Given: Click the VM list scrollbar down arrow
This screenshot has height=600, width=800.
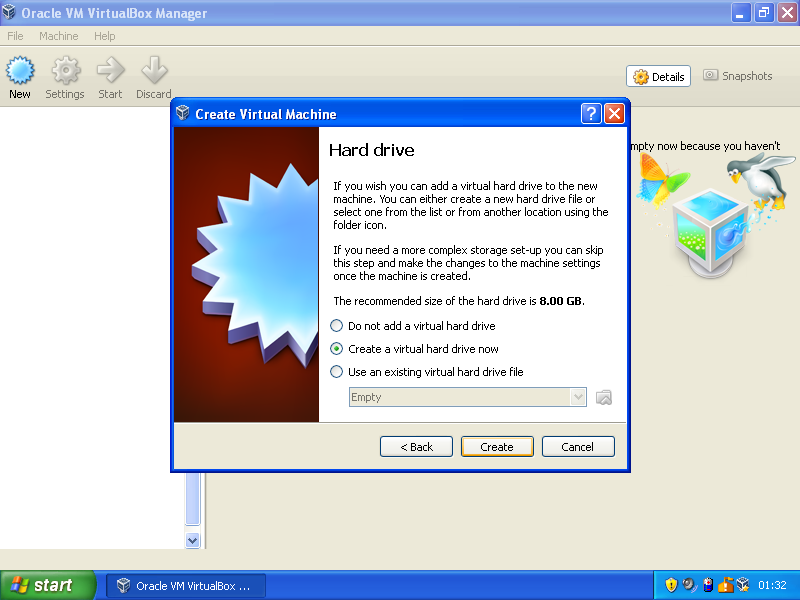Looking at the screenshot, I should pyautogui.click(x=192, y=540).
